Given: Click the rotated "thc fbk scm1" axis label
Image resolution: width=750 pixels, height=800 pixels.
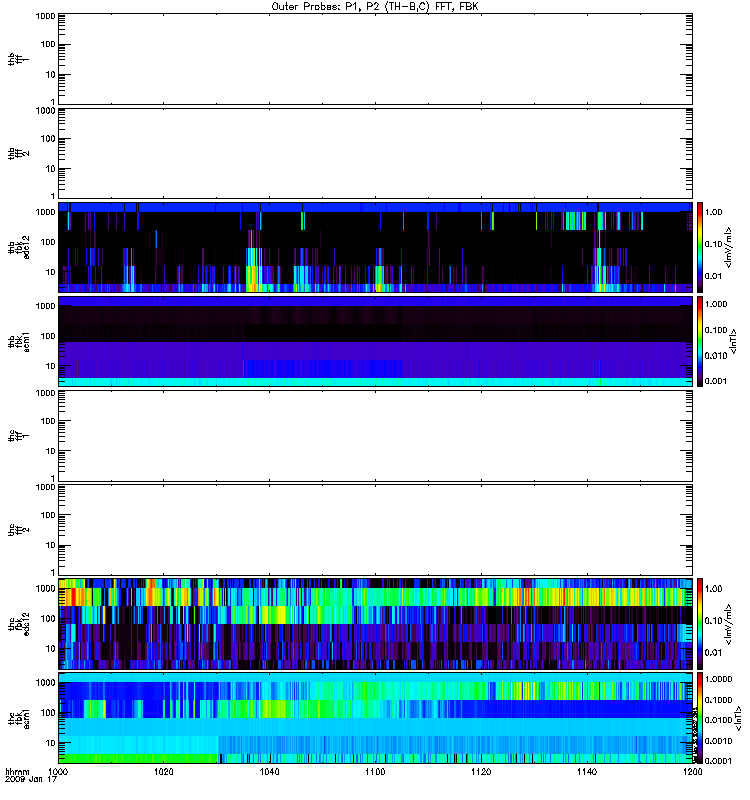Looking at the screenshot, I should tap(19, 718).
